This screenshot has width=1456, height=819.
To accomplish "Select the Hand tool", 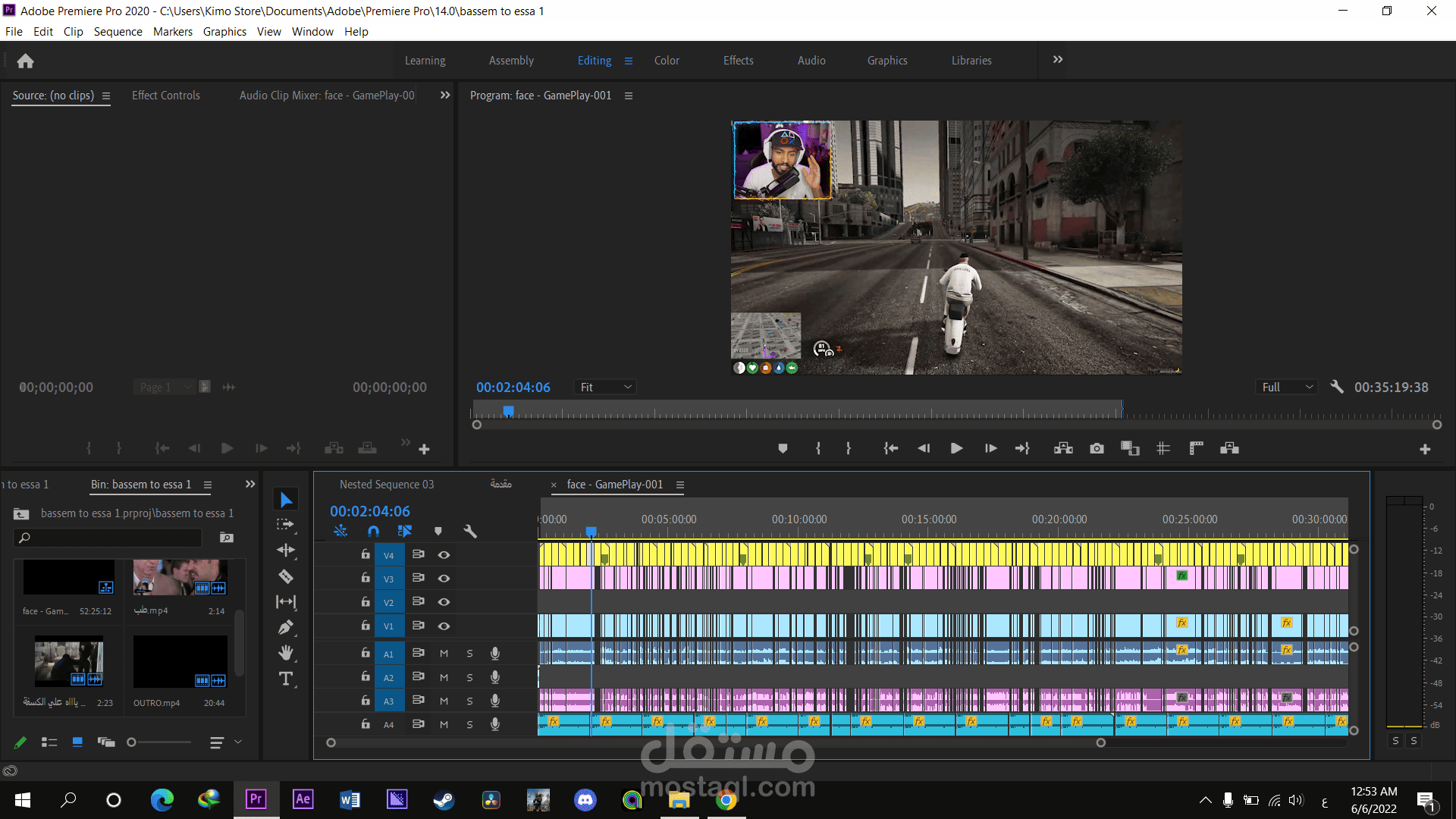I will [286, 653].
